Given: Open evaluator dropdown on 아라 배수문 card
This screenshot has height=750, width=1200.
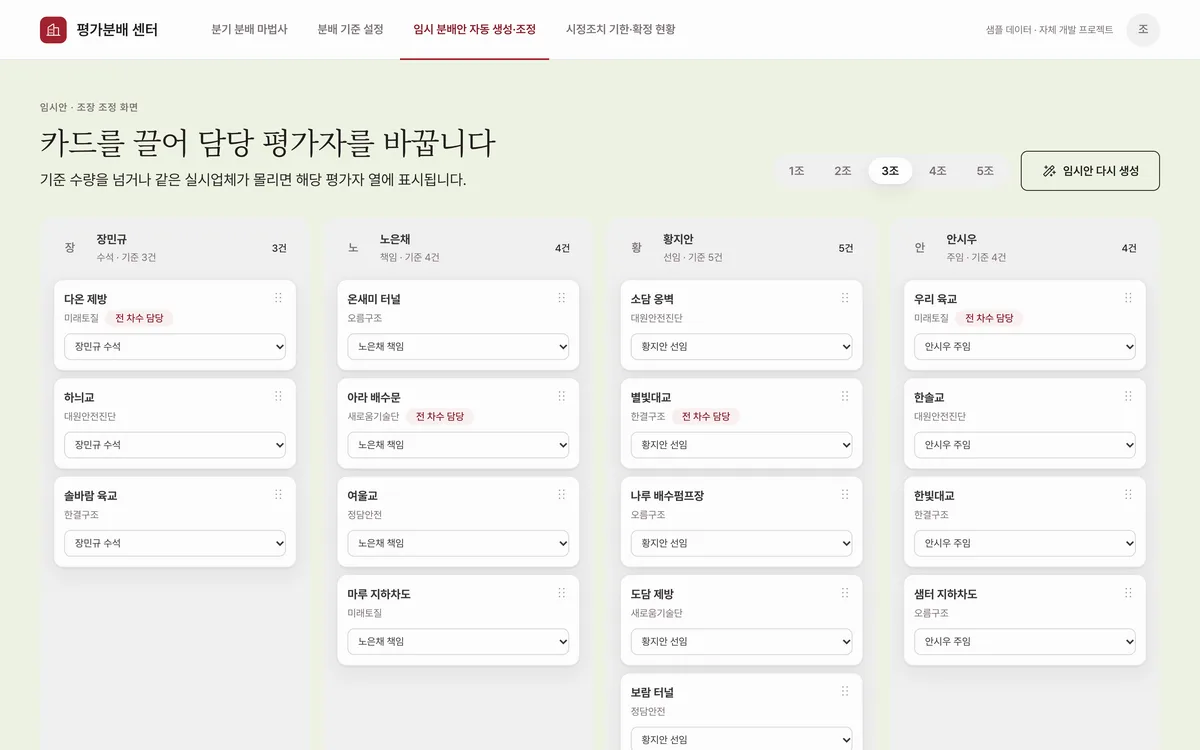Looking at the screenshot, I should coord(458,445).
